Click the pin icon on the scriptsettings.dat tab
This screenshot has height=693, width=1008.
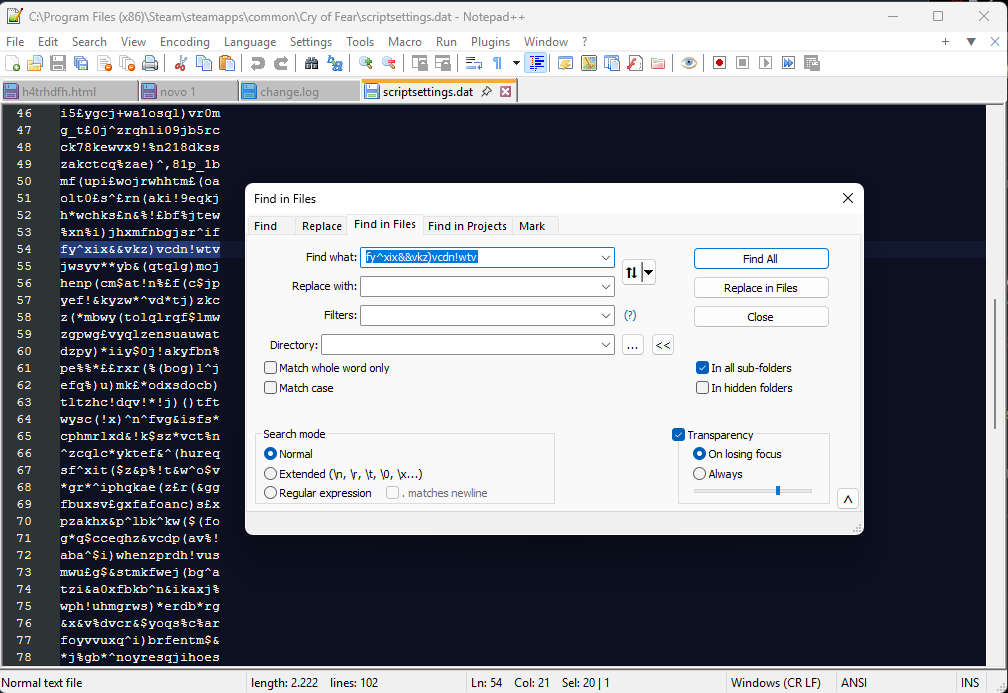pyautogui.click(x=487, y=91)
